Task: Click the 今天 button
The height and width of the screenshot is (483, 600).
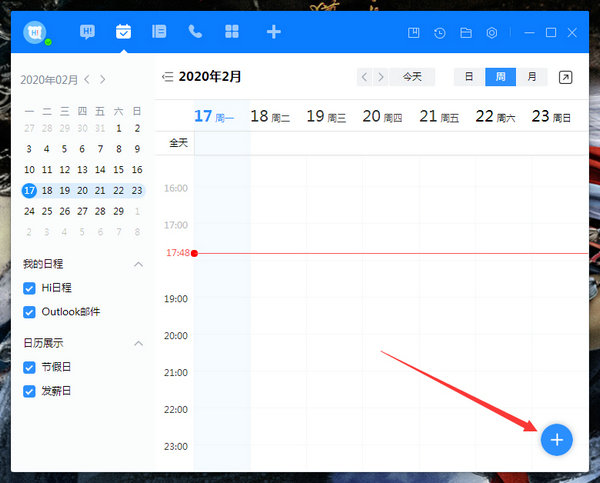Action: point(412,77)
